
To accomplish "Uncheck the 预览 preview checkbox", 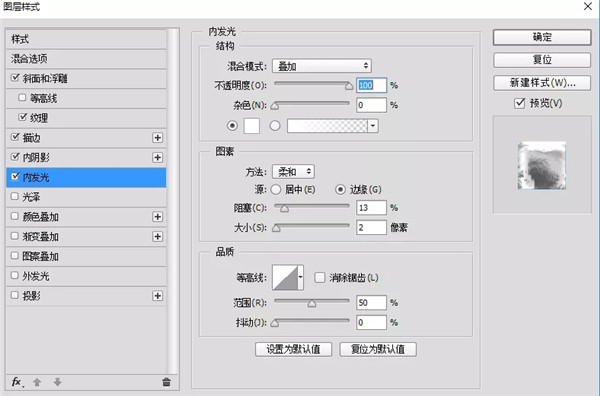I will [x=519, y=103].
